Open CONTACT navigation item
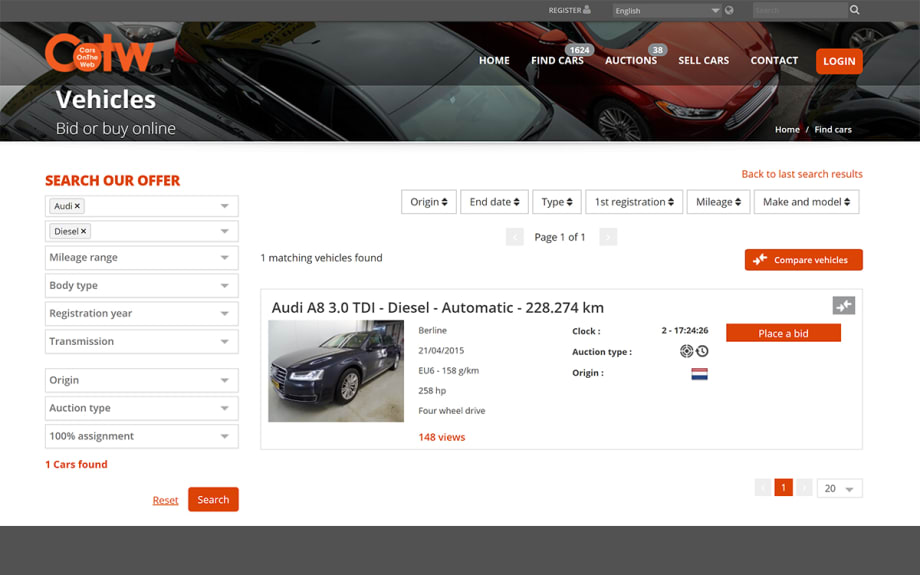 774,60
